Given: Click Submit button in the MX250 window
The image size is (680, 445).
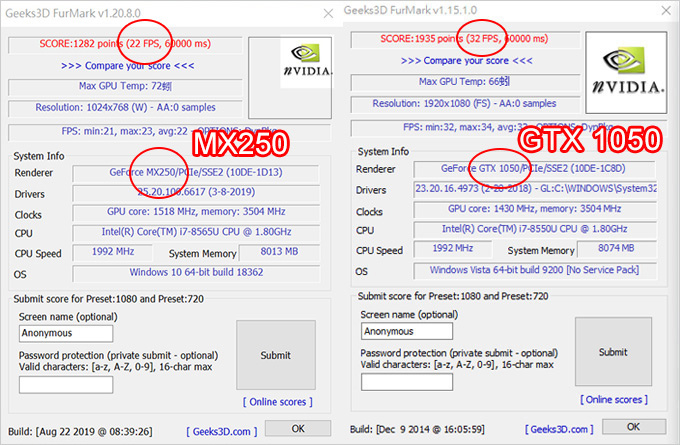Looking at the screenshot, I should 276,355.
